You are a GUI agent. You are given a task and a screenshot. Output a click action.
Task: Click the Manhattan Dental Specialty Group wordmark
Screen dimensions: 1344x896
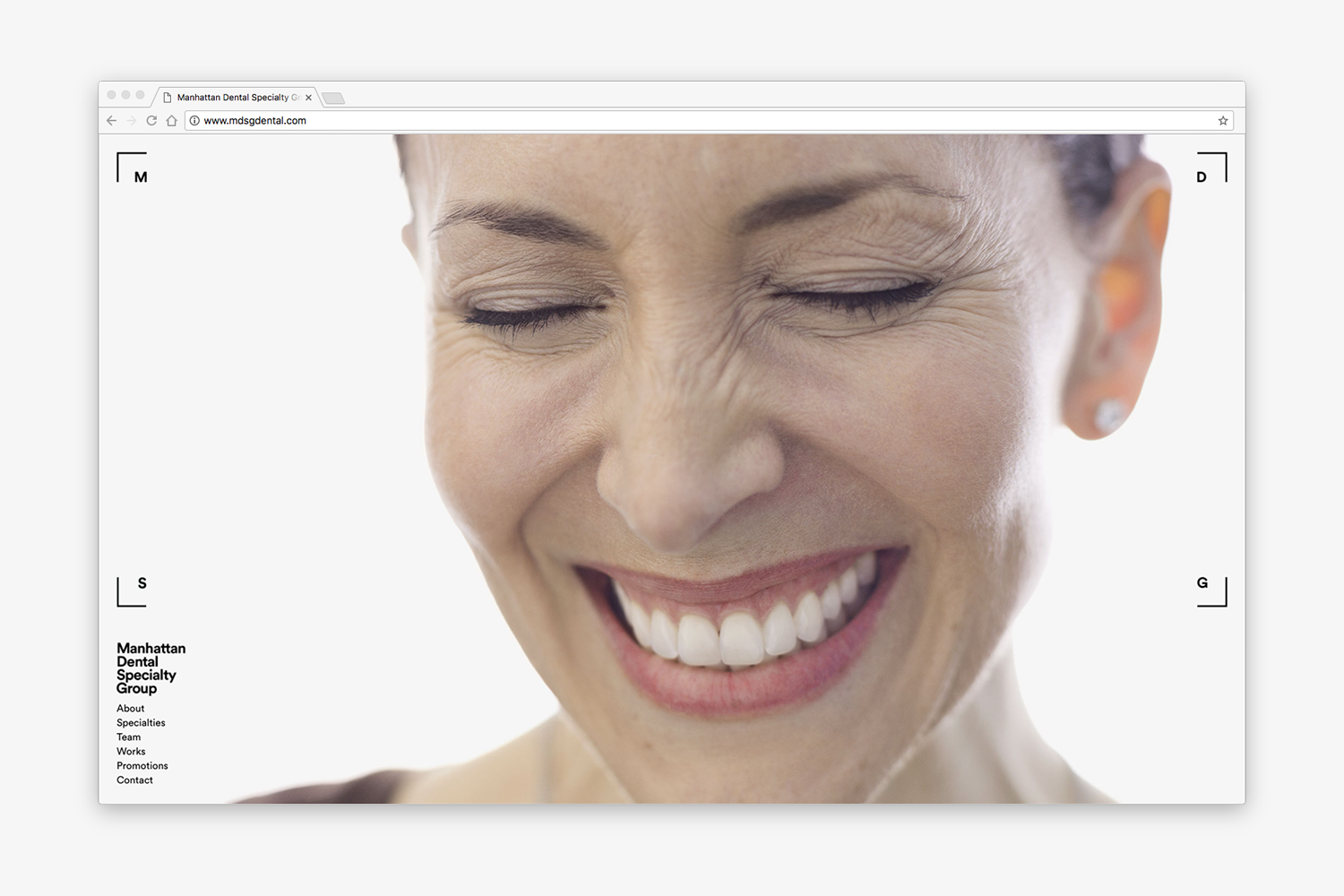tap(151, 668)
